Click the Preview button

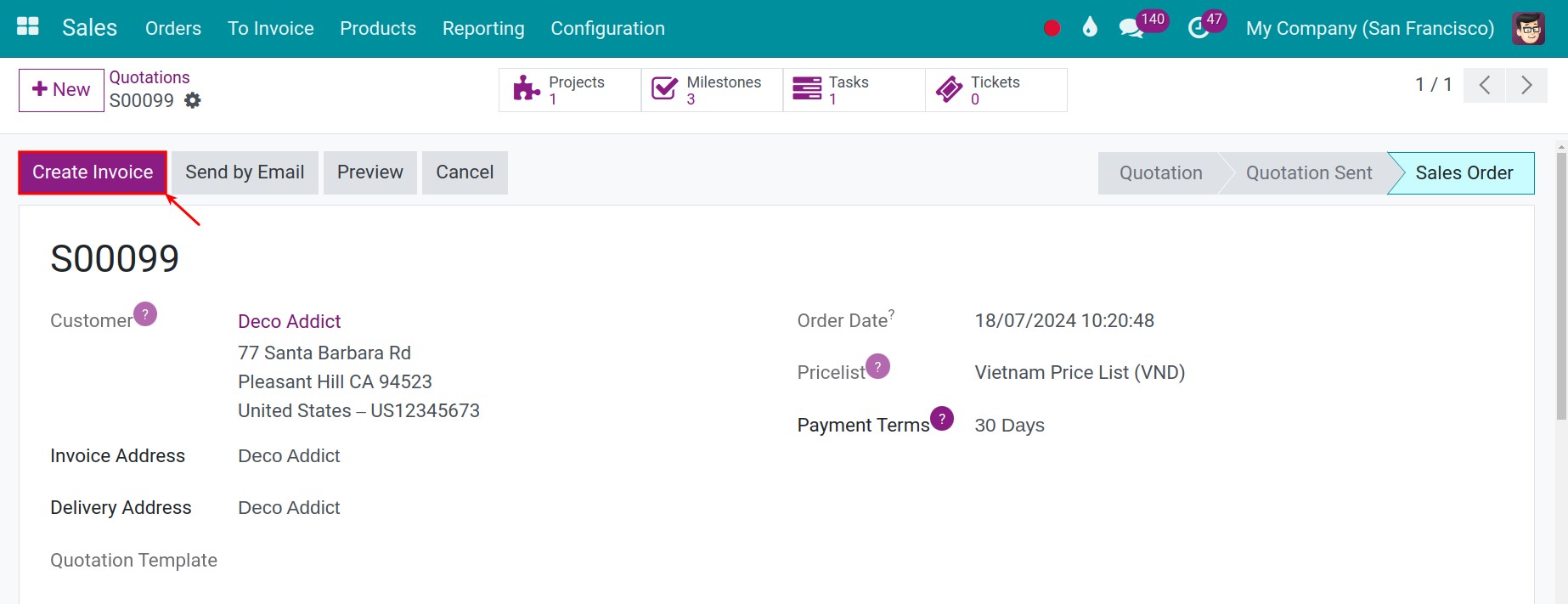(x=369, y=172)
